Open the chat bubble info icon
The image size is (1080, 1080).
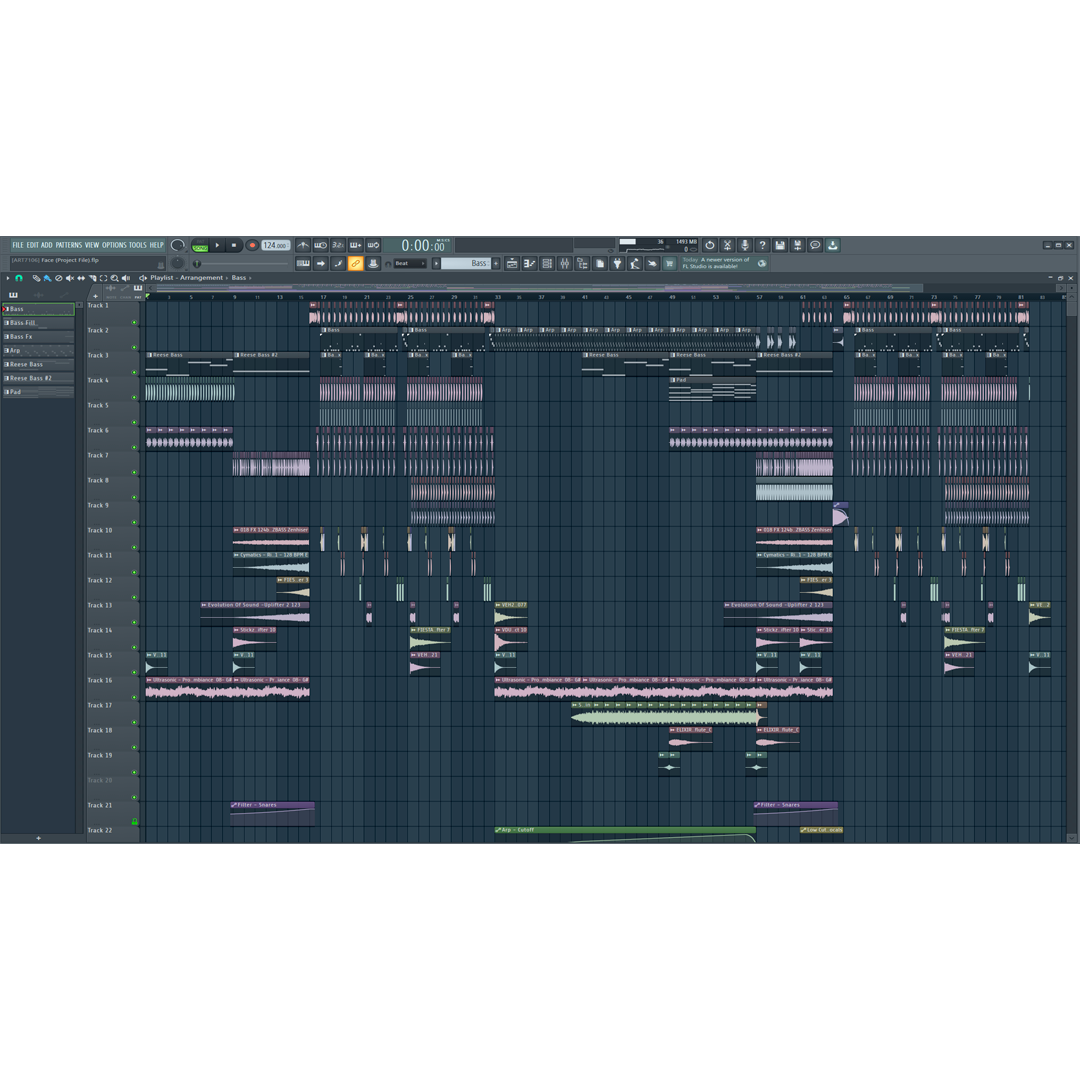point(815,245)
